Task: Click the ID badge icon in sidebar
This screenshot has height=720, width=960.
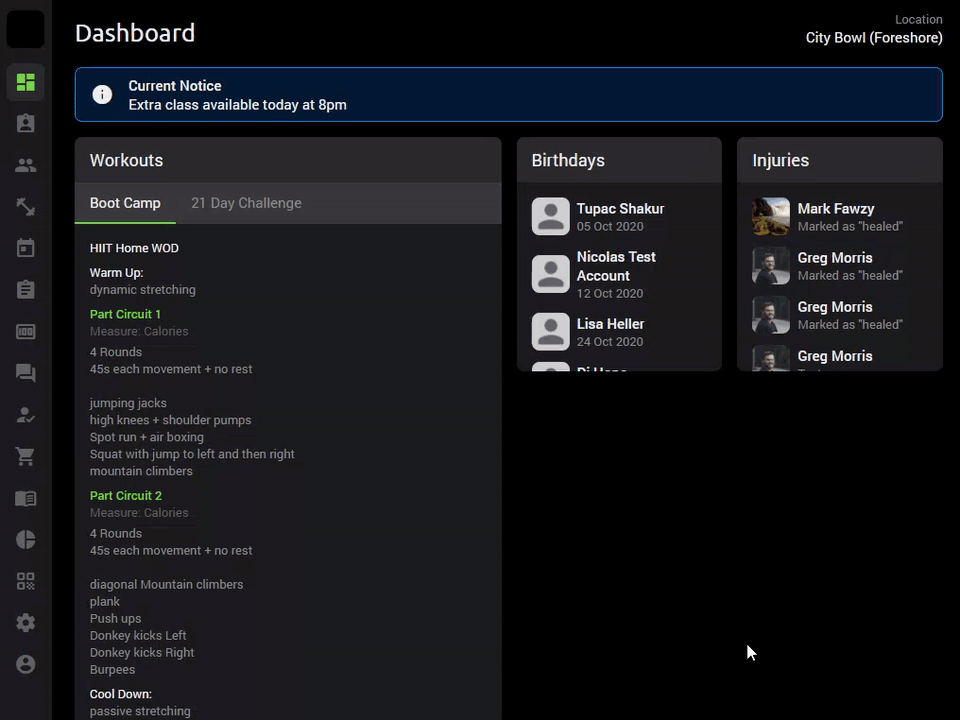Action: (x=26, y=124)
